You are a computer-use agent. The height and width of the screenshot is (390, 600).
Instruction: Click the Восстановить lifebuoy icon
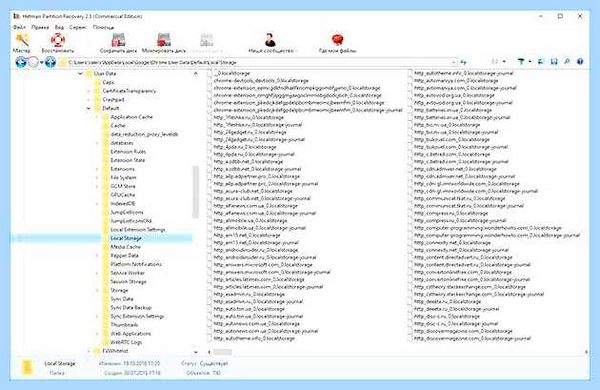[58, 40]
